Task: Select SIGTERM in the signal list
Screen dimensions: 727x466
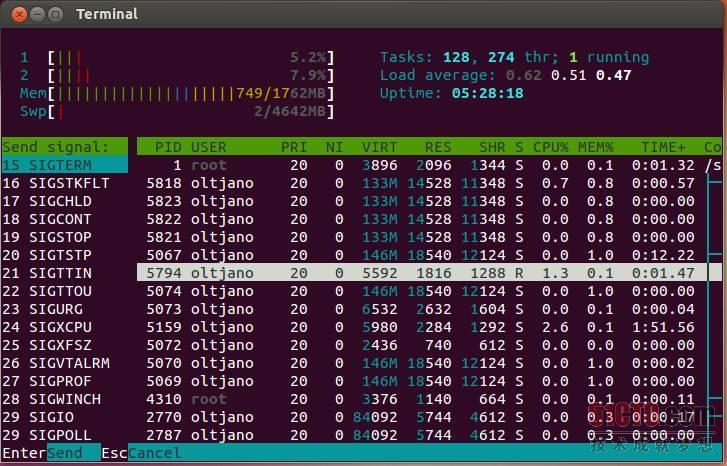Action: (x=64, y=165)
